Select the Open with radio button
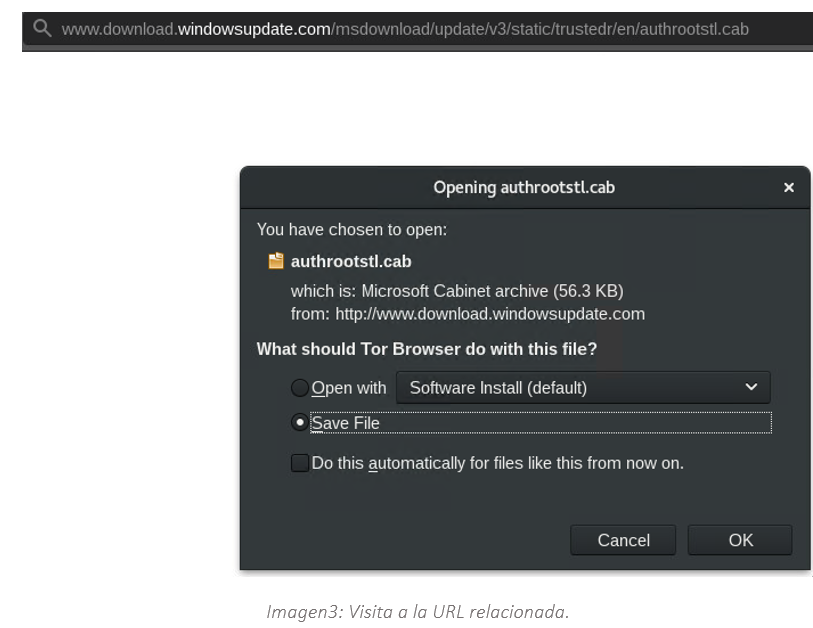This screenshot has width=813, height=628. (300, 388)
